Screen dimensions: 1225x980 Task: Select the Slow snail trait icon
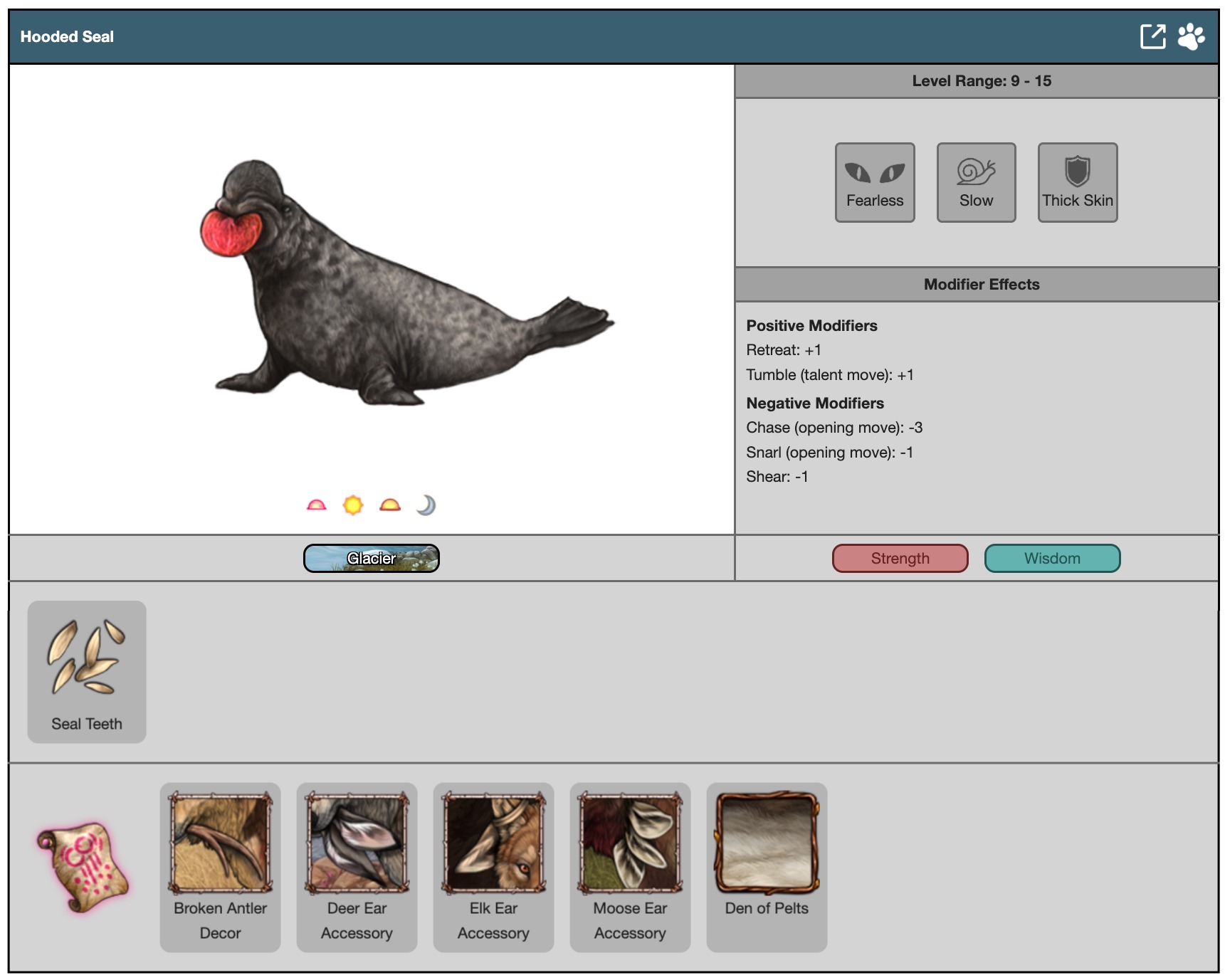pos(976,182)
